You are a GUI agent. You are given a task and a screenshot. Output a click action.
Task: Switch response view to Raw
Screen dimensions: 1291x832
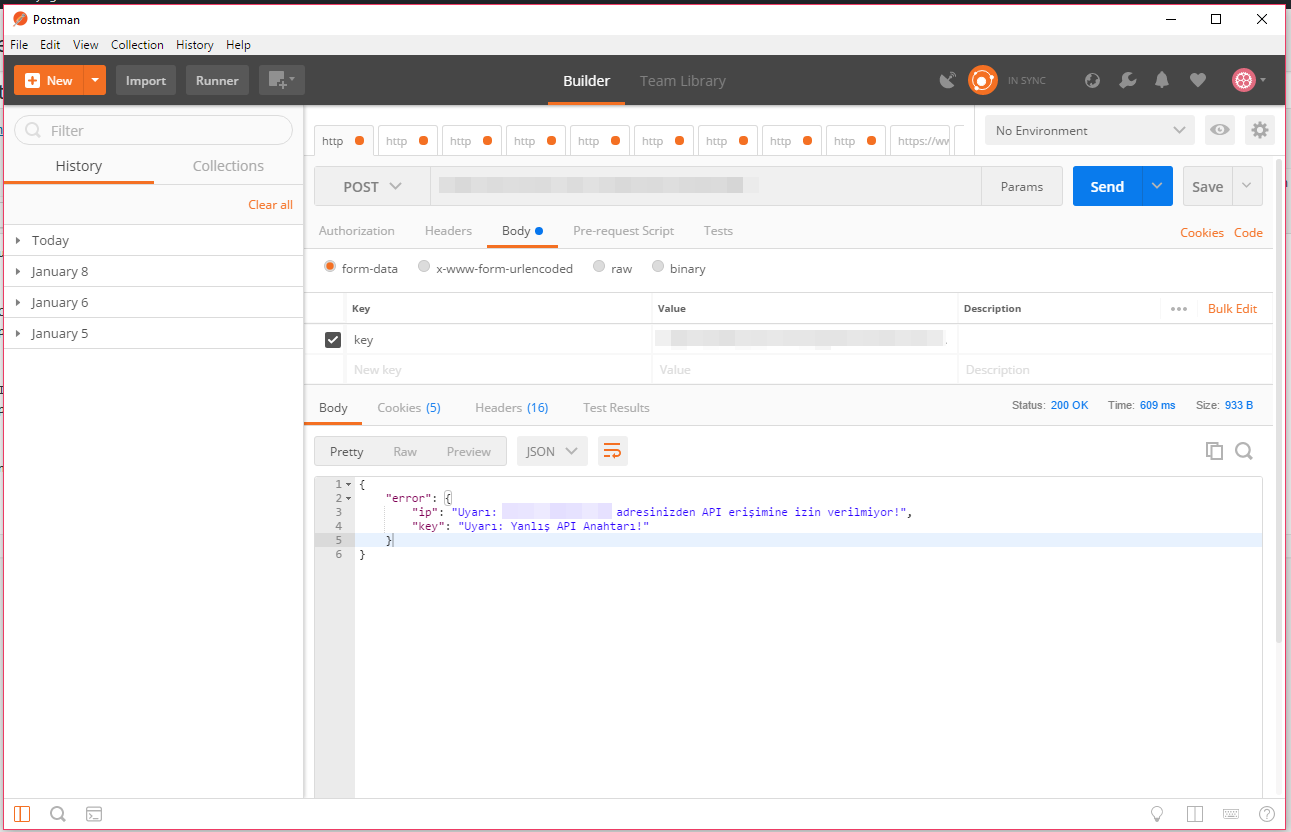405,451
